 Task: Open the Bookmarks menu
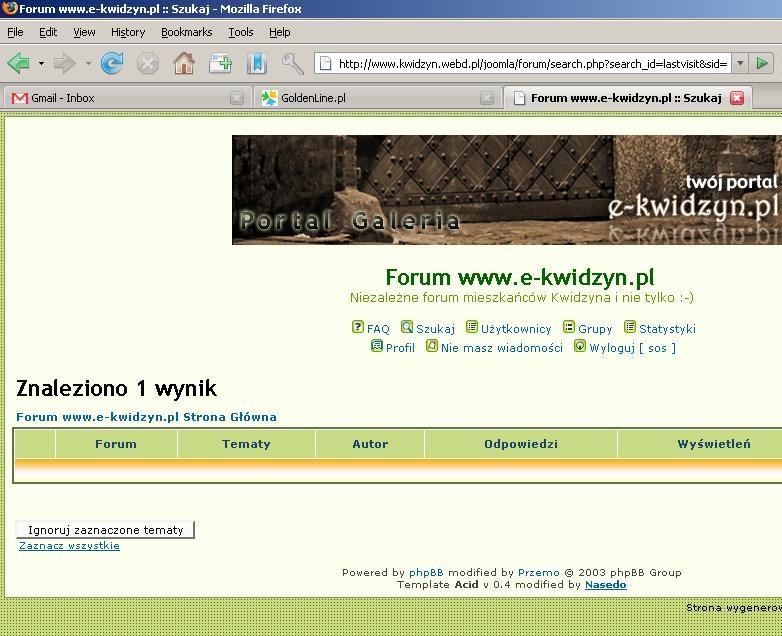186,32
